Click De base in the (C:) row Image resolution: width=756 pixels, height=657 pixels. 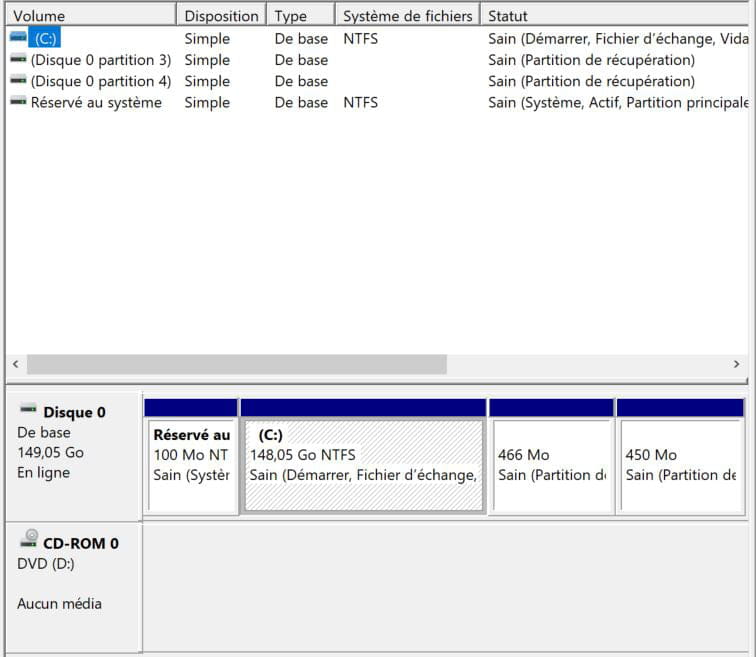point(301,39)
